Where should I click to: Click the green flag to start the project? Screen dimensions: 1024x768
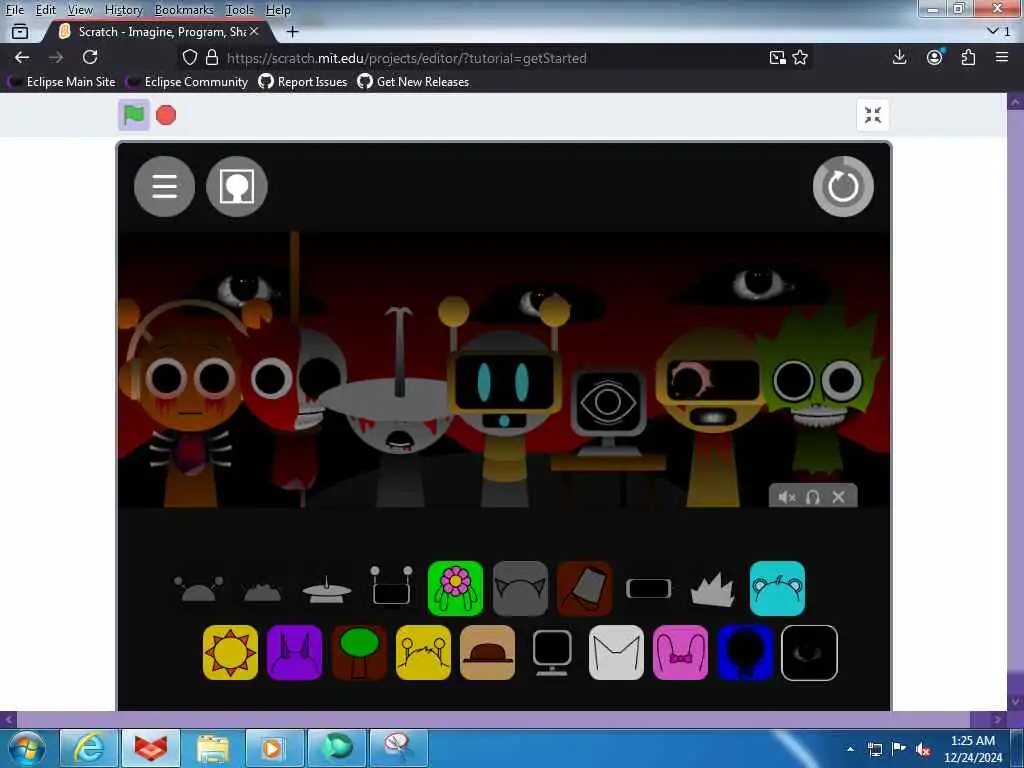pyautogui.click(x=134, y=115)
